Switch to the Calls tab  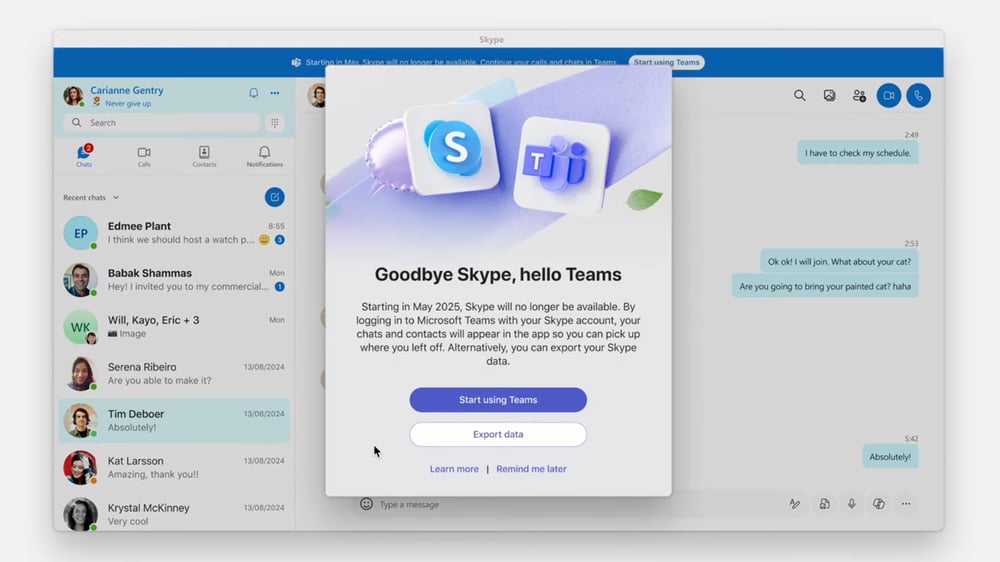click(144, 156)
